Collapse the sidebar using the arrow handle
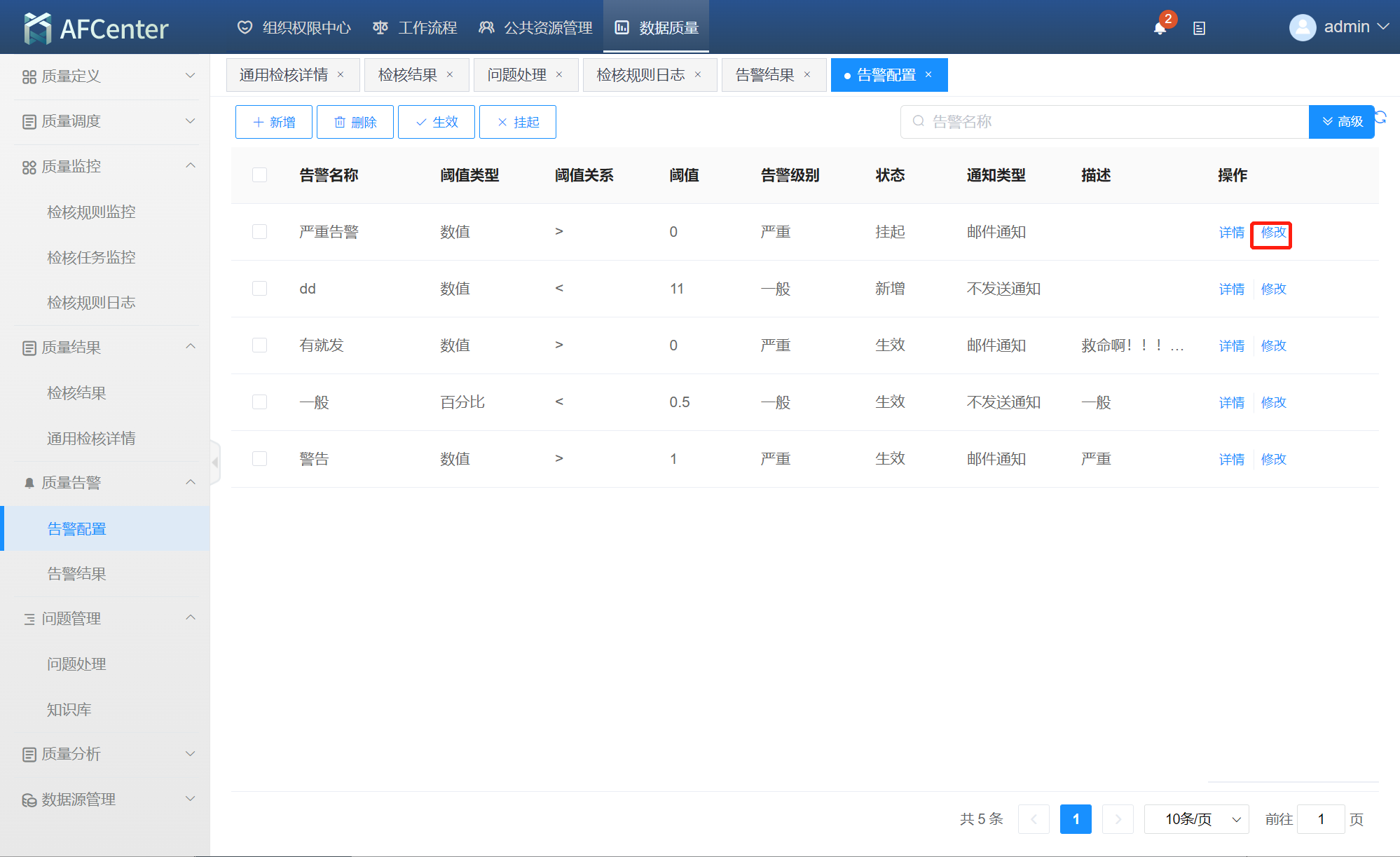 click(x=215, y=462)
